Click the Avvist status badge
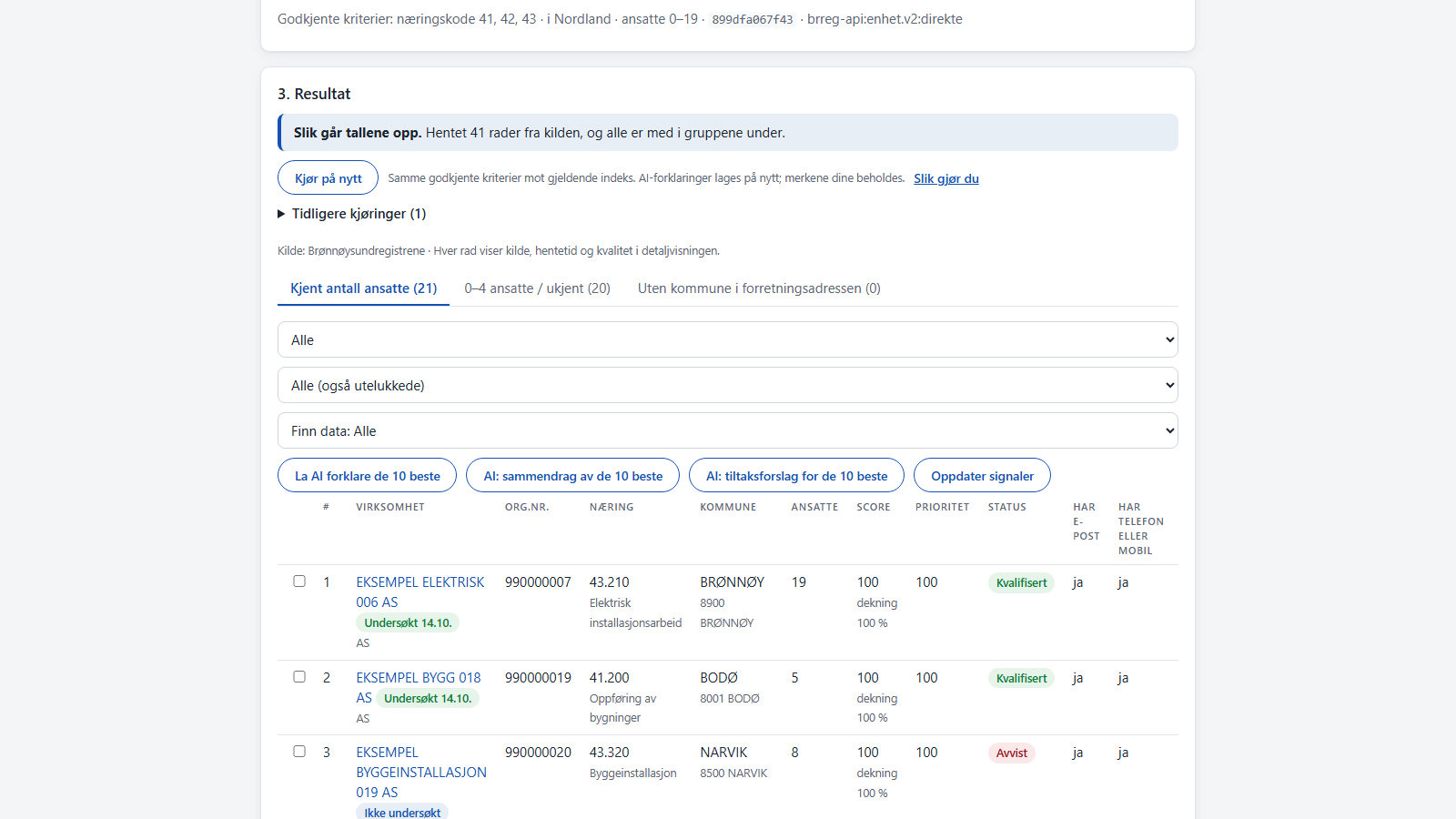This screenshot has height=819, width=1456. [1012, 753]
